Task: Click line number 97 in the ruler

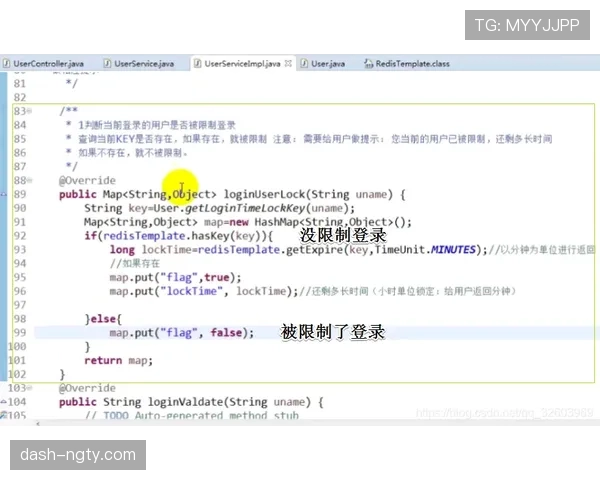Action: [x=20, y=305]
